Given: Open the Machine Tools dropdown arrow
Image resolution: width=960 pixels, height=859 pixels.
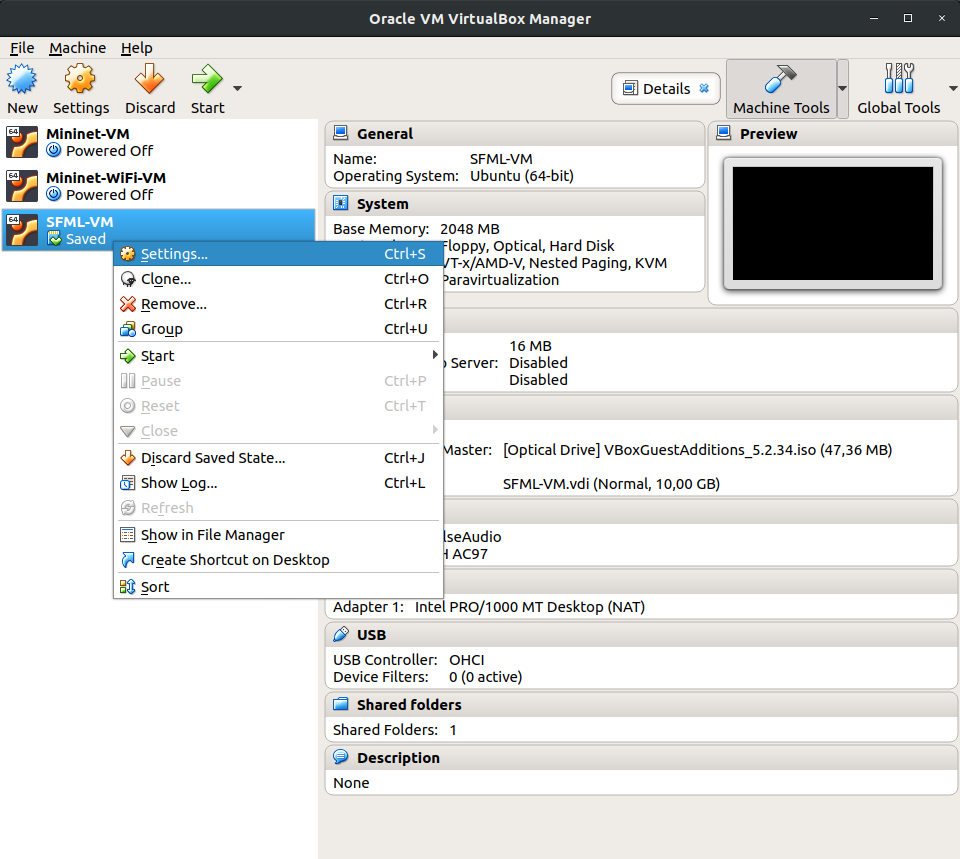Looking at the screenshot, I should click(843, 88).
